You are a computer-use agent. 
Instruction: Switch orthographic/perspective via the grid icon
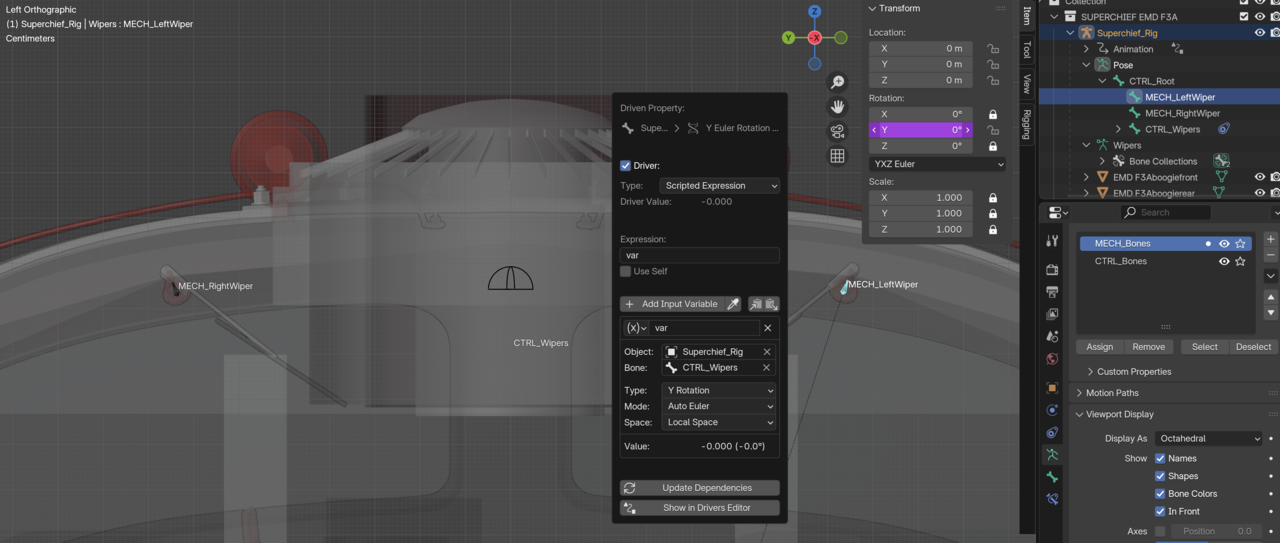coord(838,156)
